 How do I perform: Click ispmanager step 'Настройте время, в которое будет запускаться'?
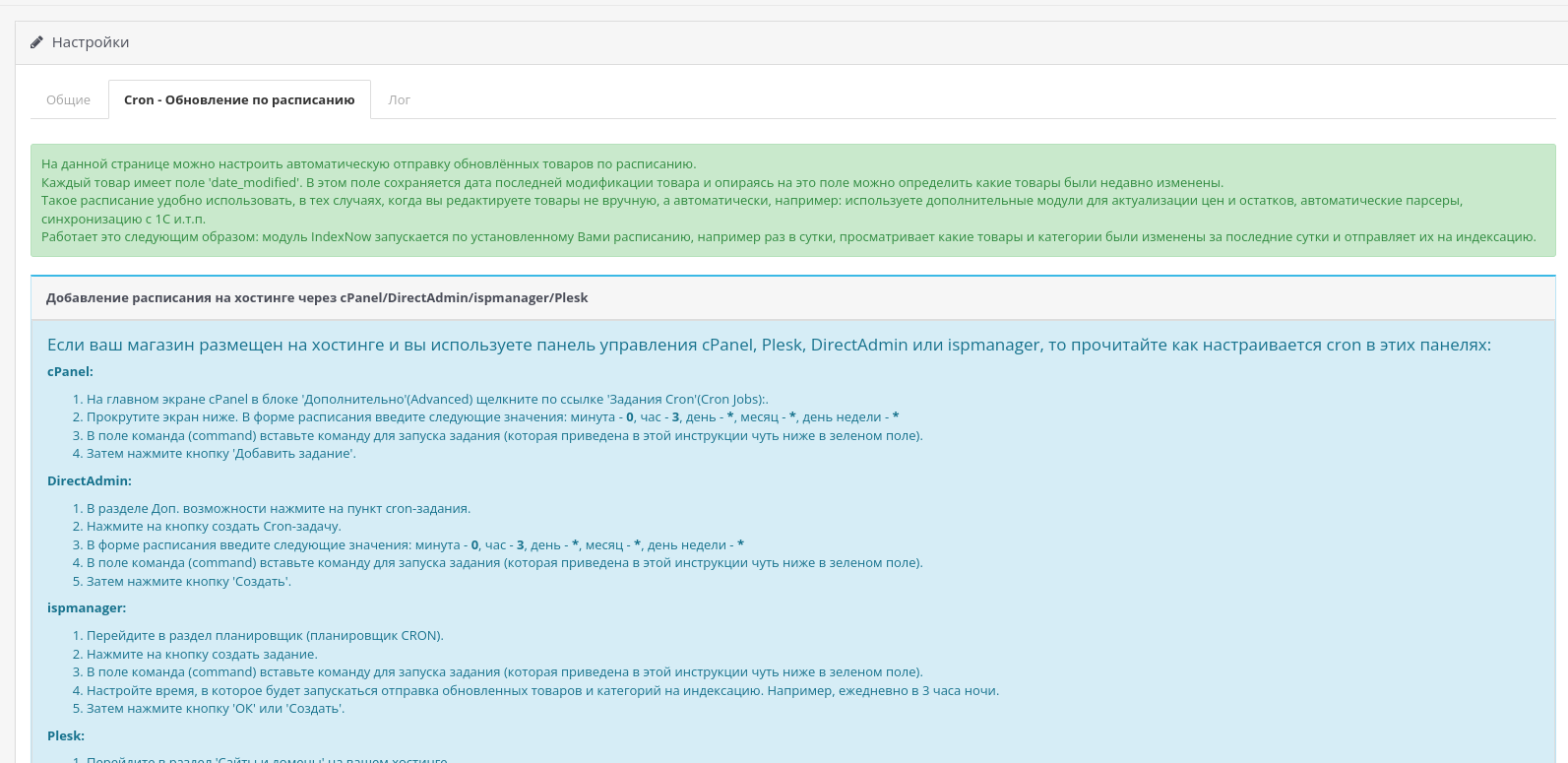click(542, 690)
